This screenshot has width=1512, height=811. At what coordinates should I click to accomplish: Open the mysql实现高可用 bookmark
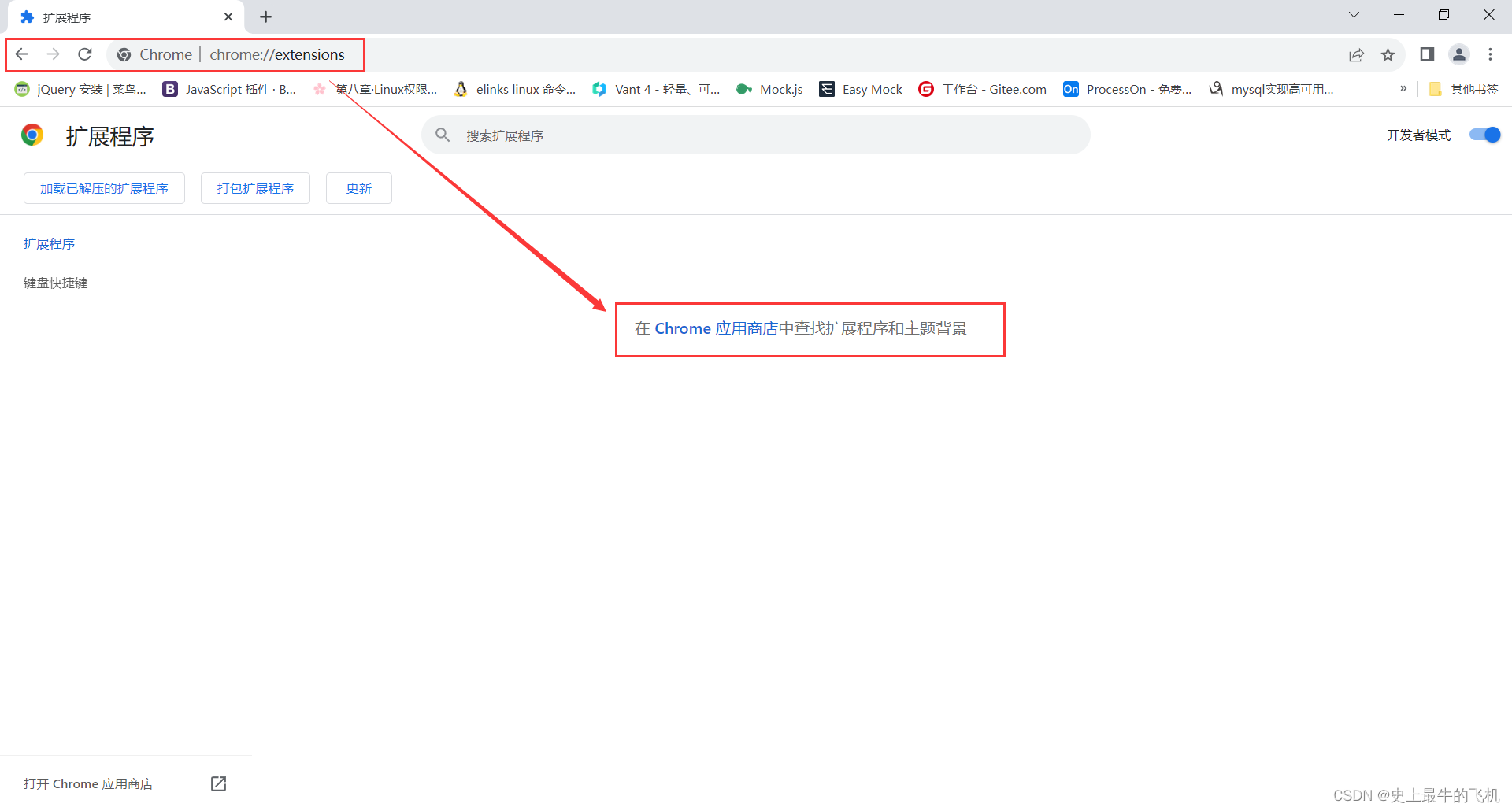click(x=1271, y=89)
